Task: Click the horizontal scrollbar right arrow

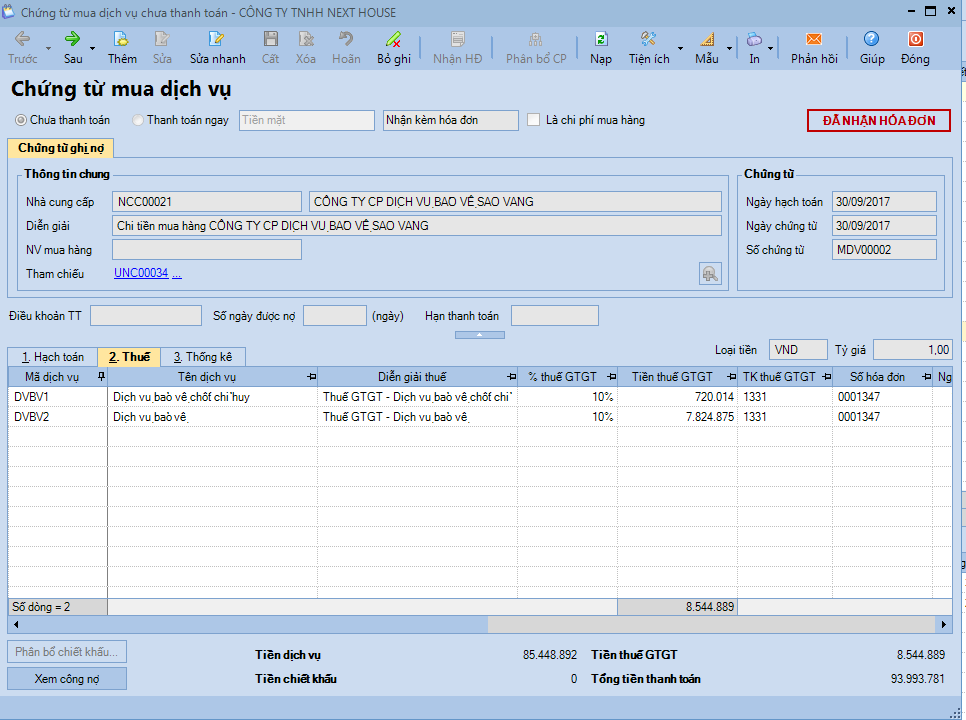Action: tap(944, 625)
